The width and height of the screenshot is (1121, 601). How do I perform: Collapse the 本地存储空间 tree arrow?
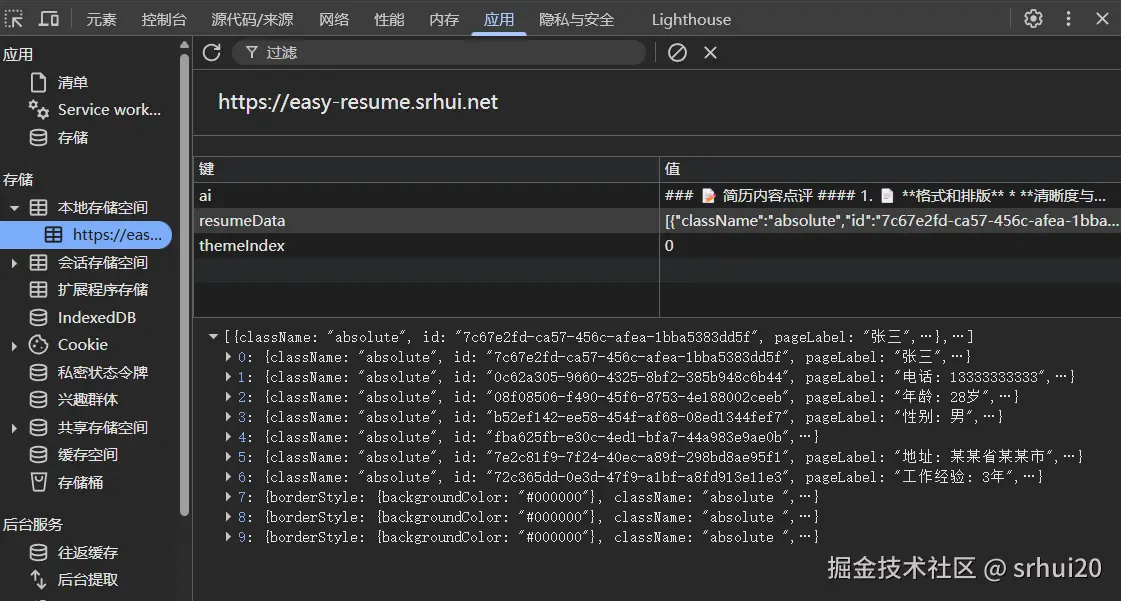pyautogui.click(x=14, y=208)
